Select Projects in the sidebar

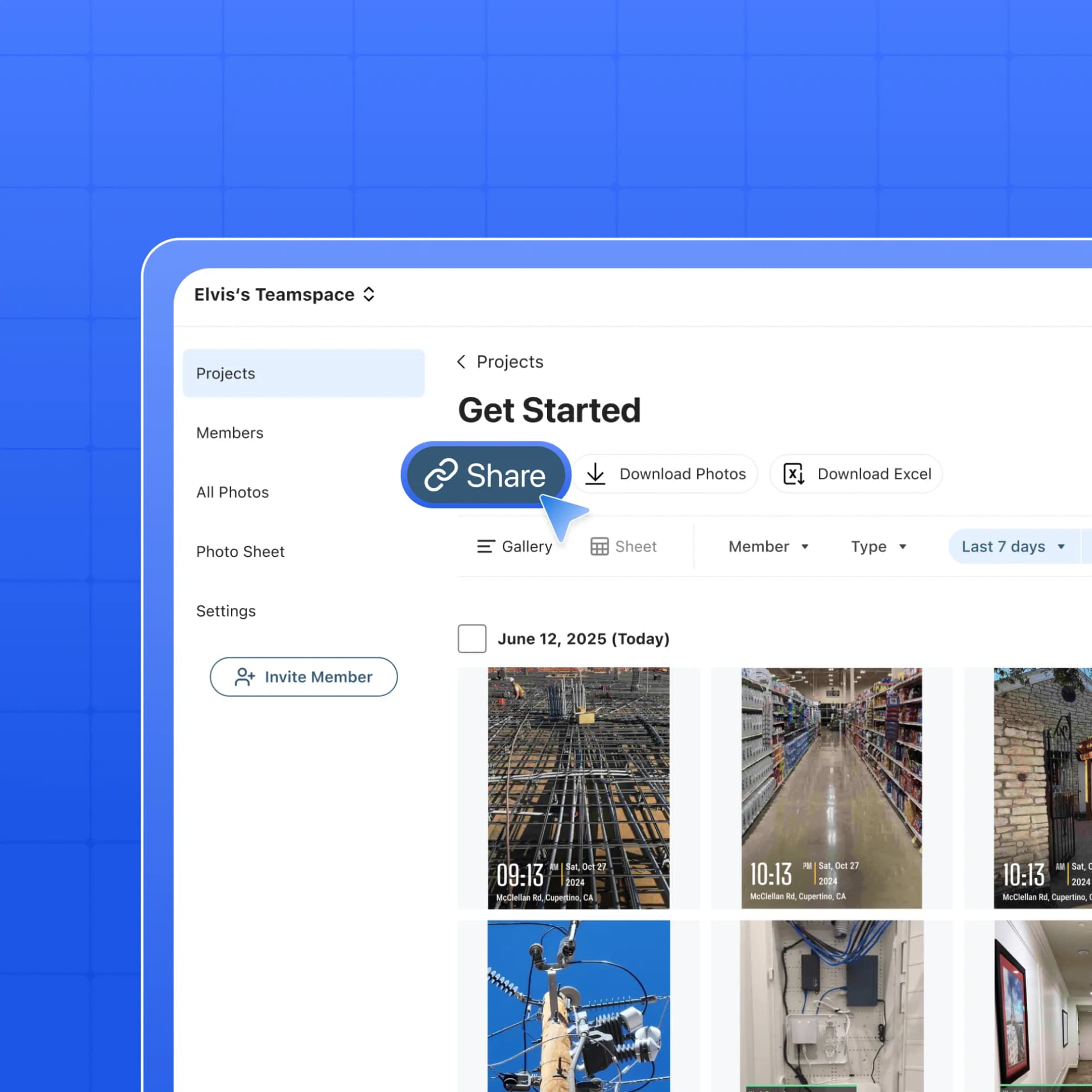pos(304,373)
